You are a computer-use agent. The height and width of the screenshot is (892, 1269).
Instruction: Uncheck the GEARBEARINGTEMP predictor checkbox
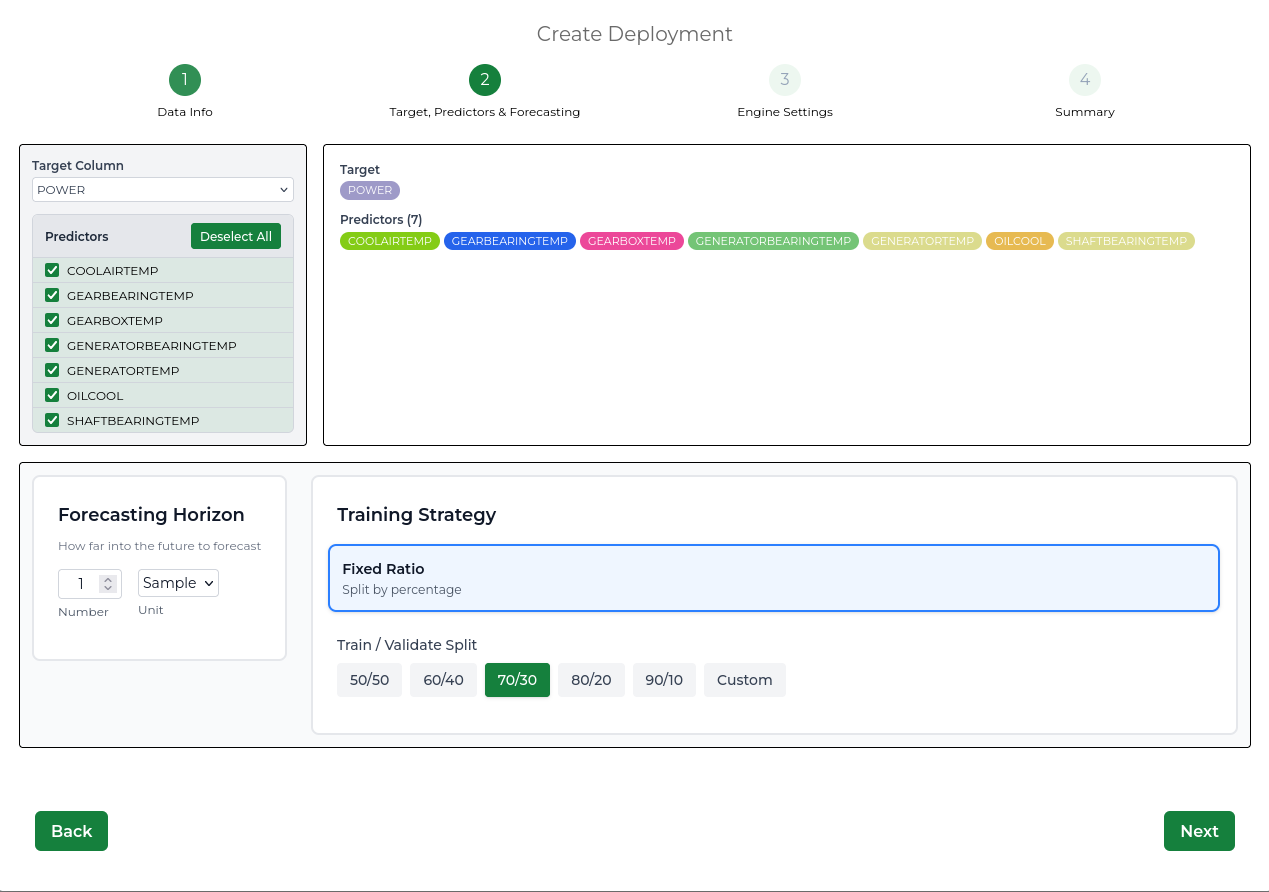[x=52, y=295]
